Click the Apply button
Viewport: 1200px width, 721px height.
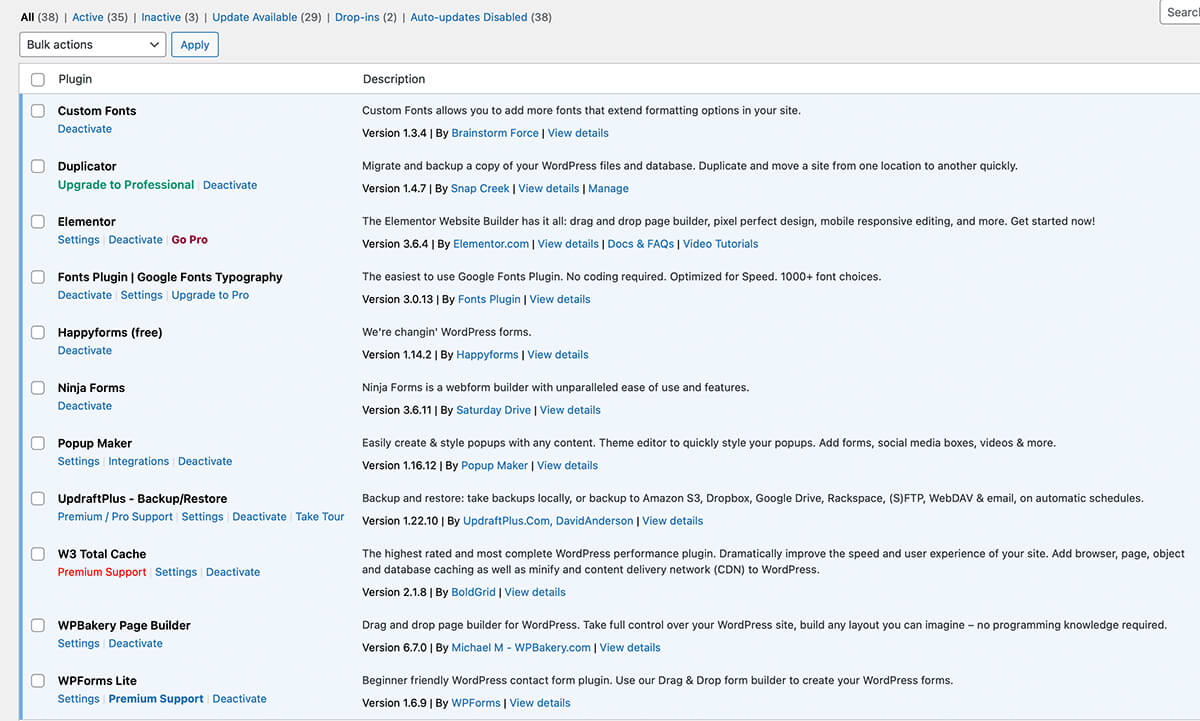point(195,44)
